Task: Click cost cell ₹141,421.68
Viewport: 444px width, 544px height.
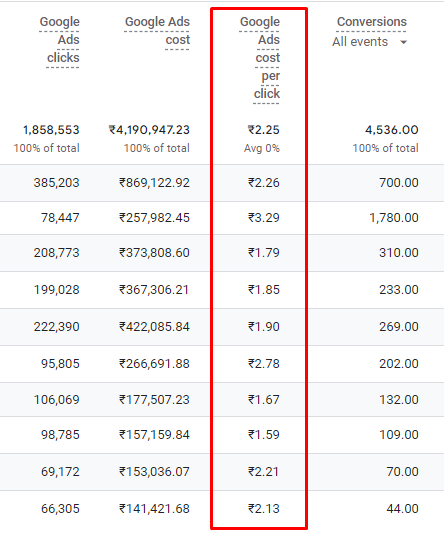Action: coord(154,509)
